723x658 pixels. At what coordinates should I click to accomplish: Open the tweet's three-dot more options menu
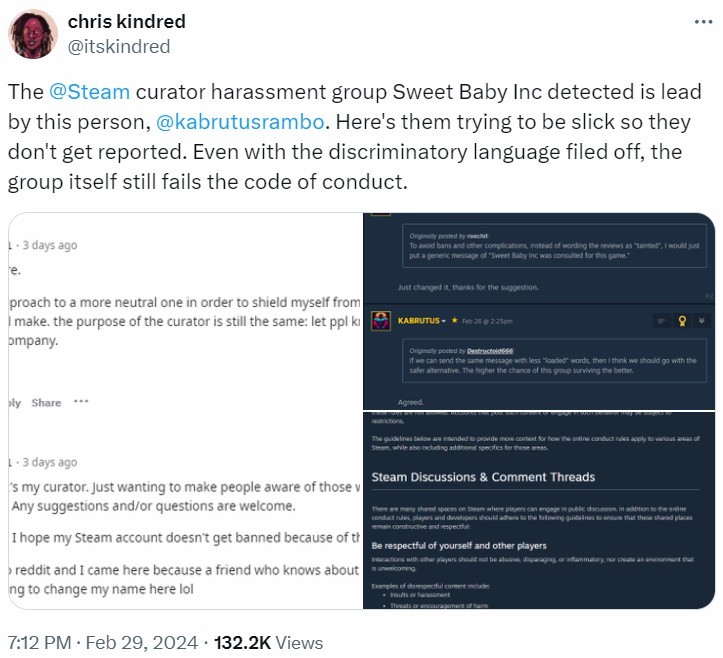[704, 21]
